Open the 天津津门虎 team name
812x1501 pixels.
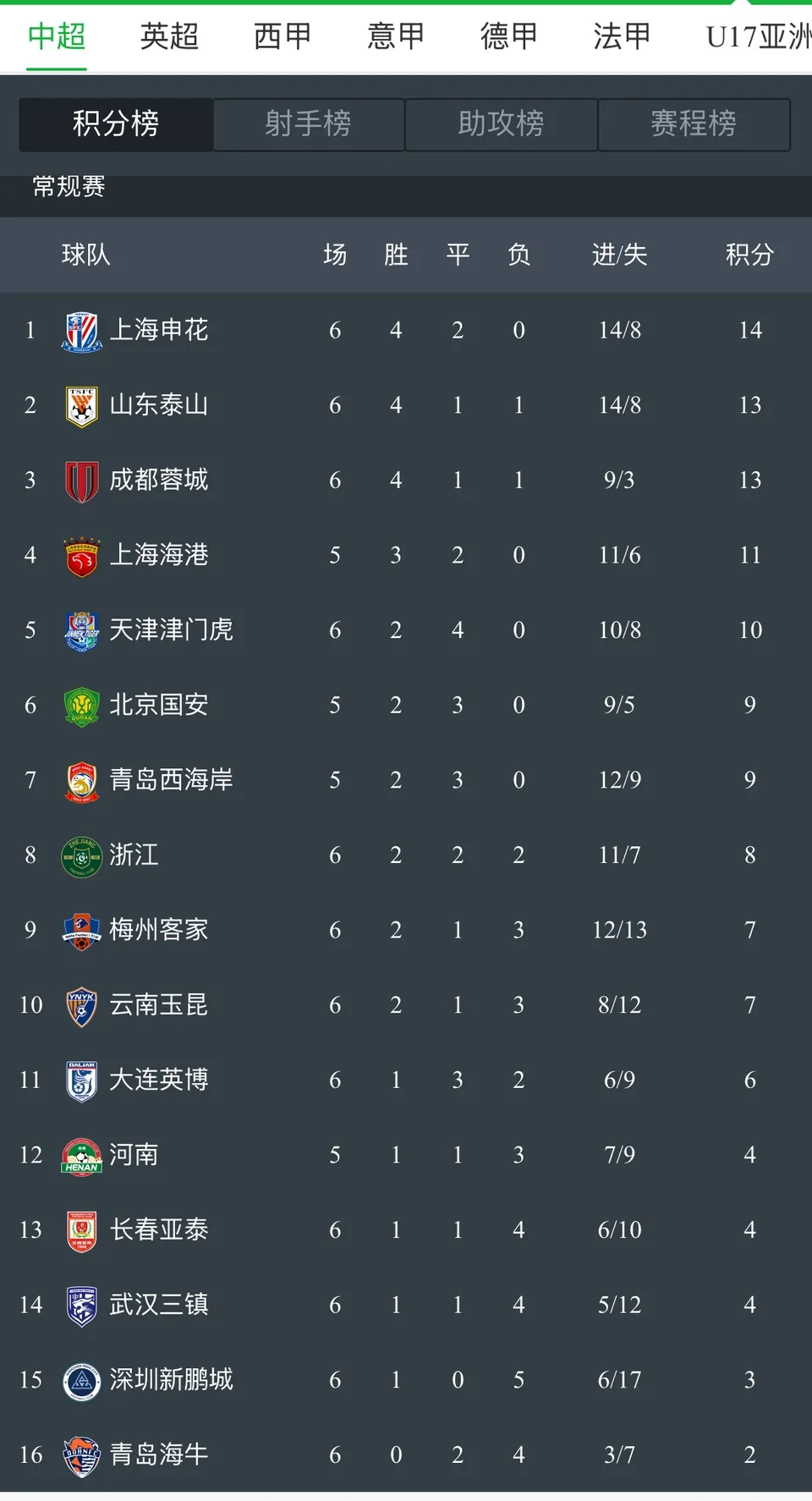[171, 630]
